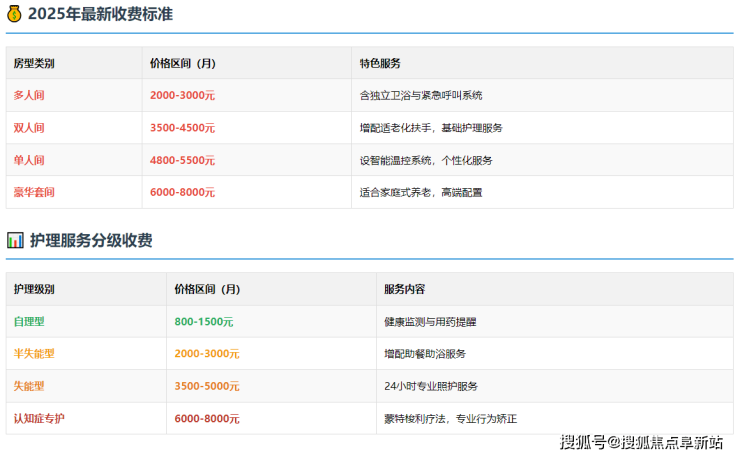Viewport: 740px width, 458px height.
Task: Select the 半失能型 care level
Action: (x=33, y=354)
